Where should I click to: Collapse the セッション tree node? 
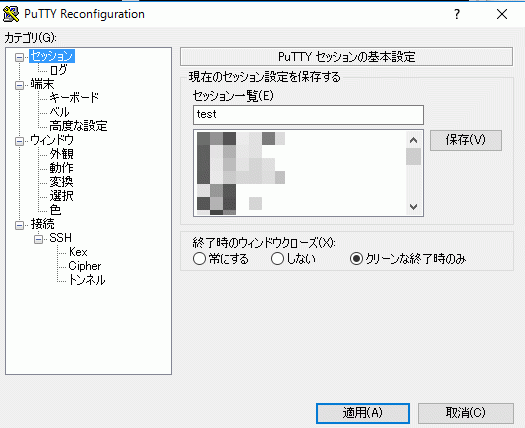tap(19, 57)
